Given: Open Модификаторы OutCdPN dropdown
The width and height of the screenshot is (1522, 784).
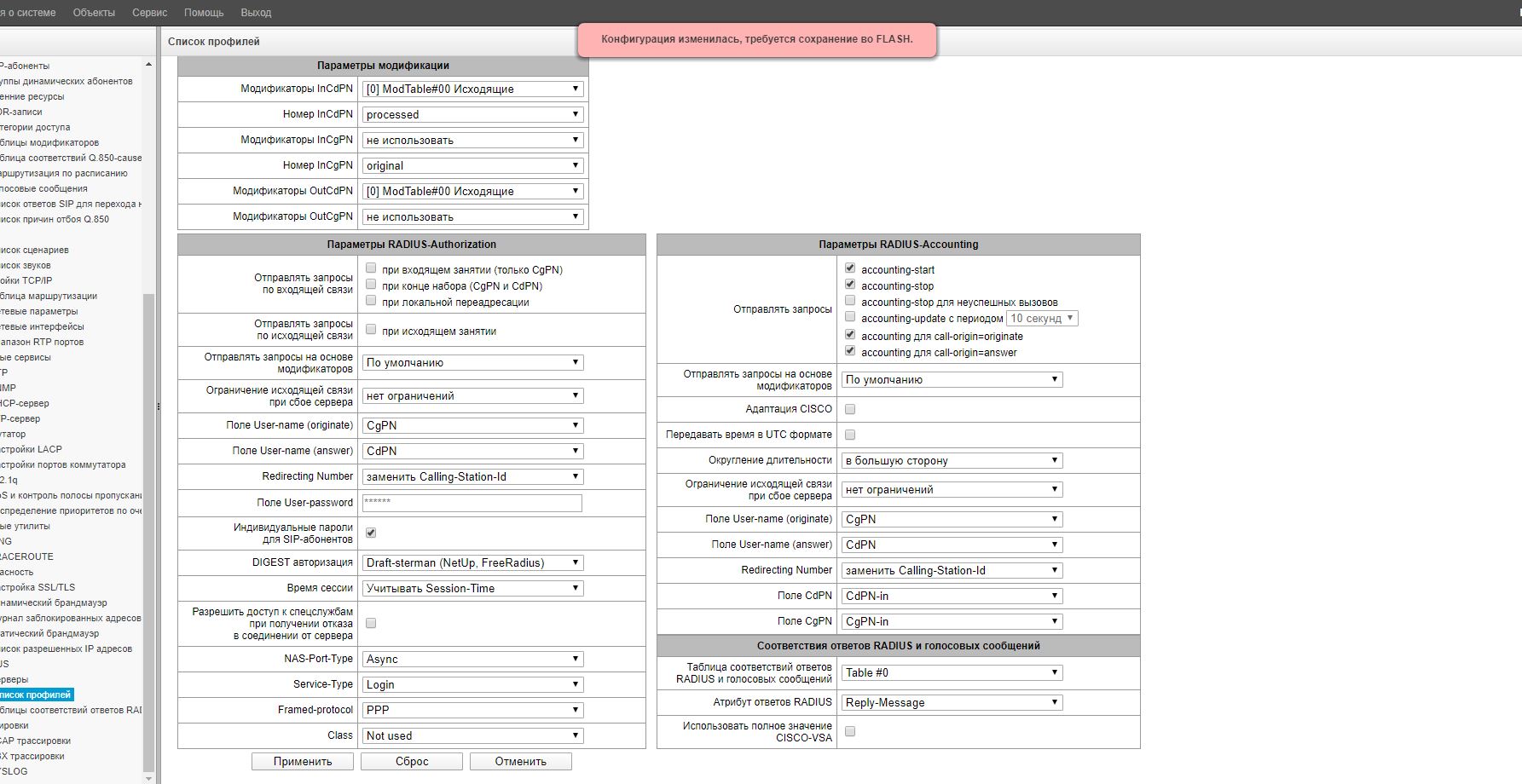Looking at the screenshot, I should tap(472, 191).
